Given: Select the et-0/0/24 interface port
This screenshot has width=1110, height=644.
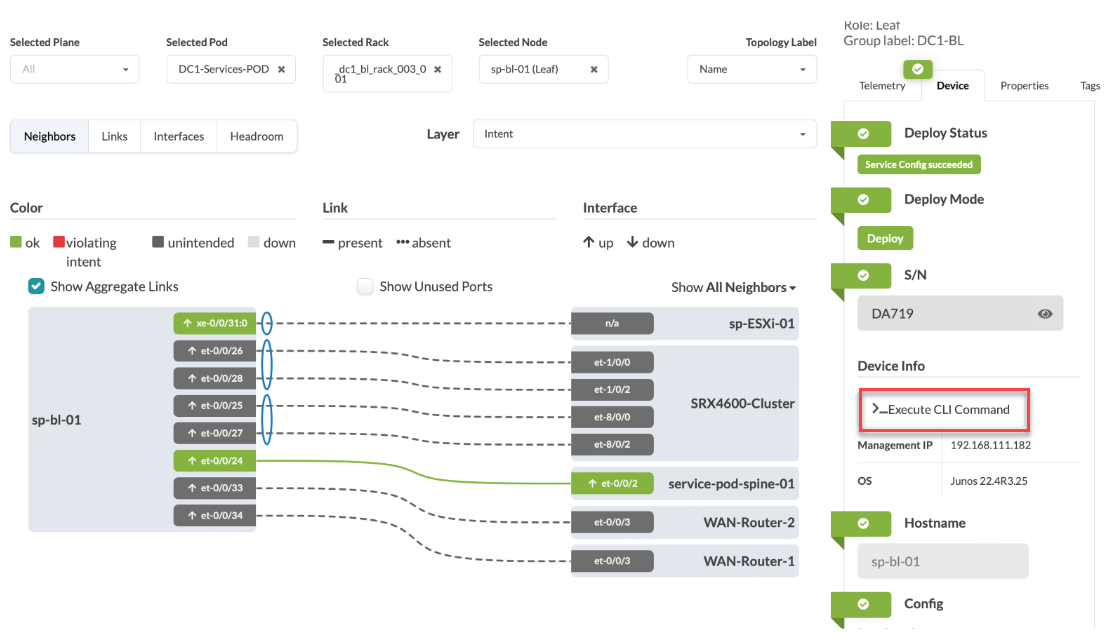Looking at the screenshot, I should (x=214, y=461).
